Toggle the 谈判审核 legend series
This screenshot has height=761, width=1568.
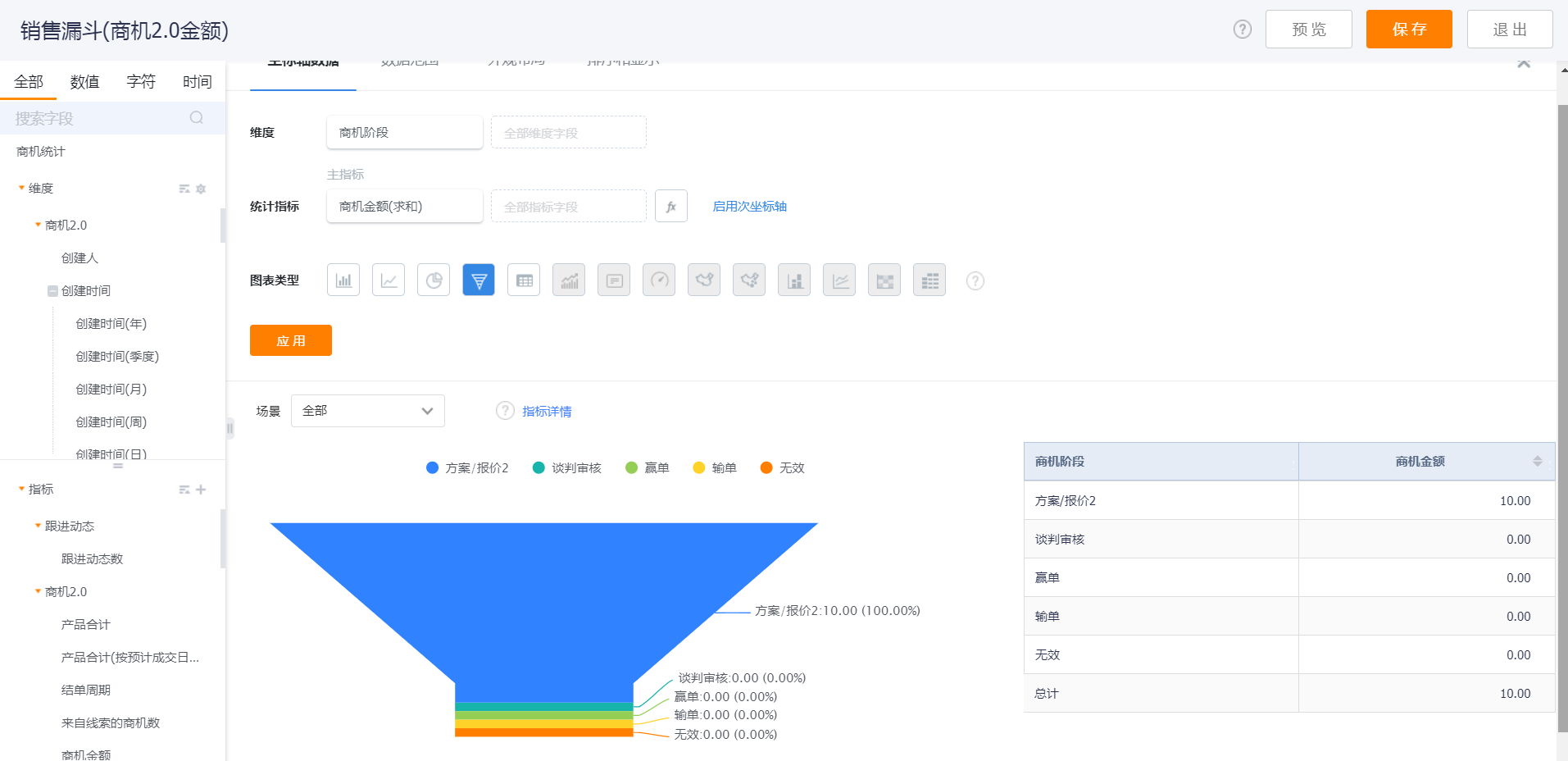tap(567, 467)
